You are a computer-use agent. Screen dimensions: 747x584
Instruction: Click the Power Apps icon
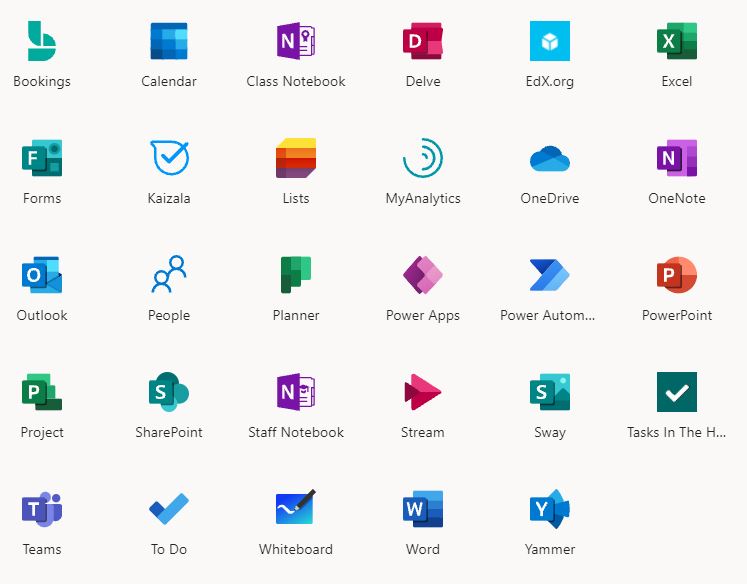(x=423, y=275)
